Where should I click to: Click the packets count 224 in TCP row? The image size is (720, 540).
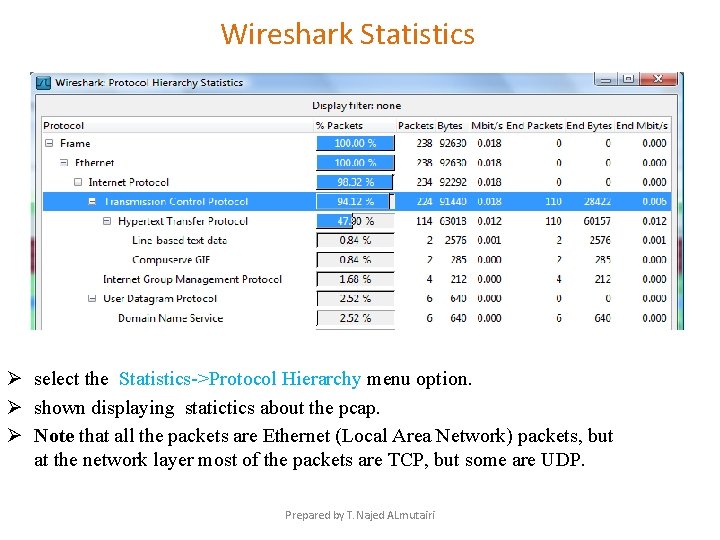[x=424, y=202]
